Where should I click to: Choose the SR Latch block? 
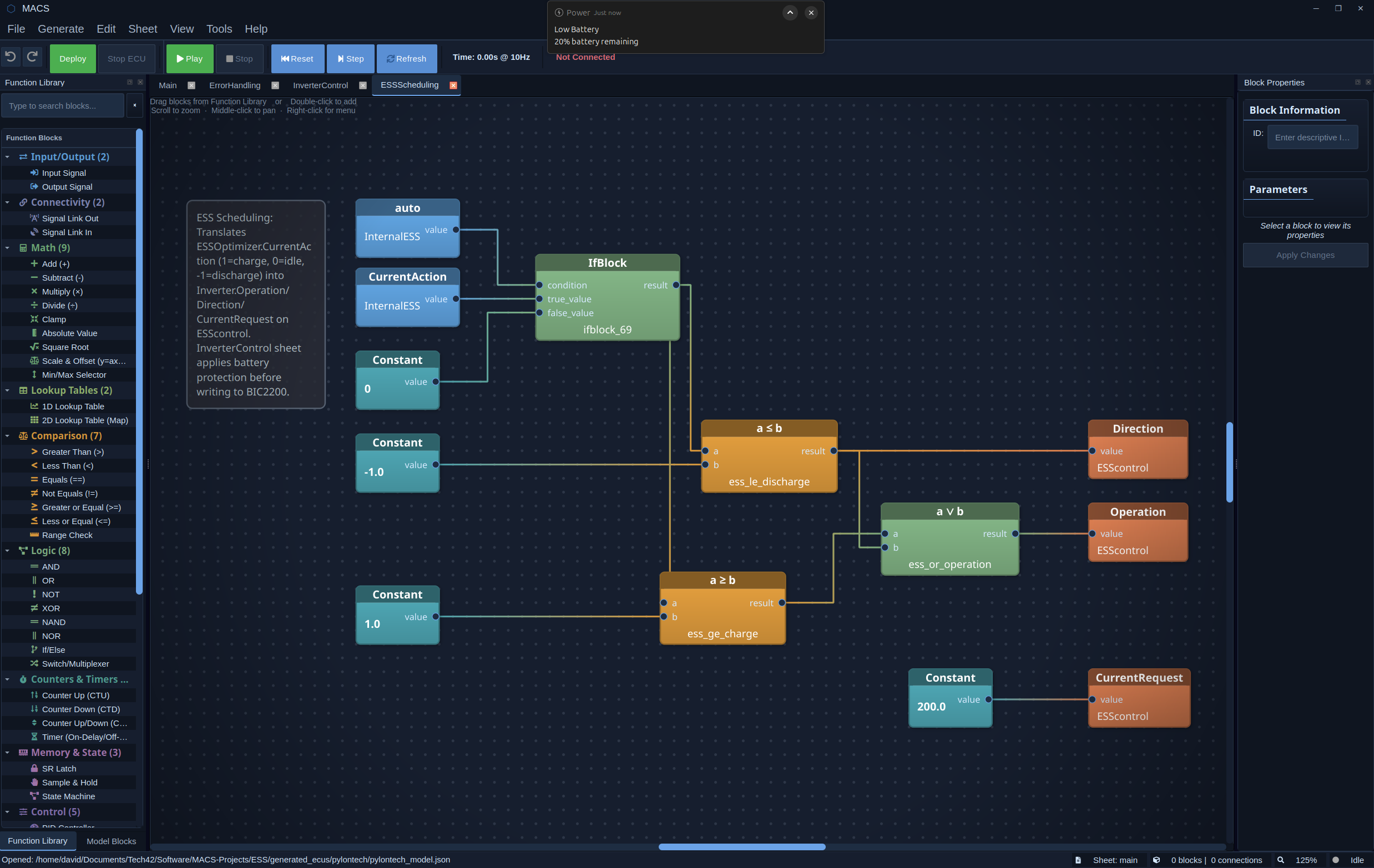(59, 768)
